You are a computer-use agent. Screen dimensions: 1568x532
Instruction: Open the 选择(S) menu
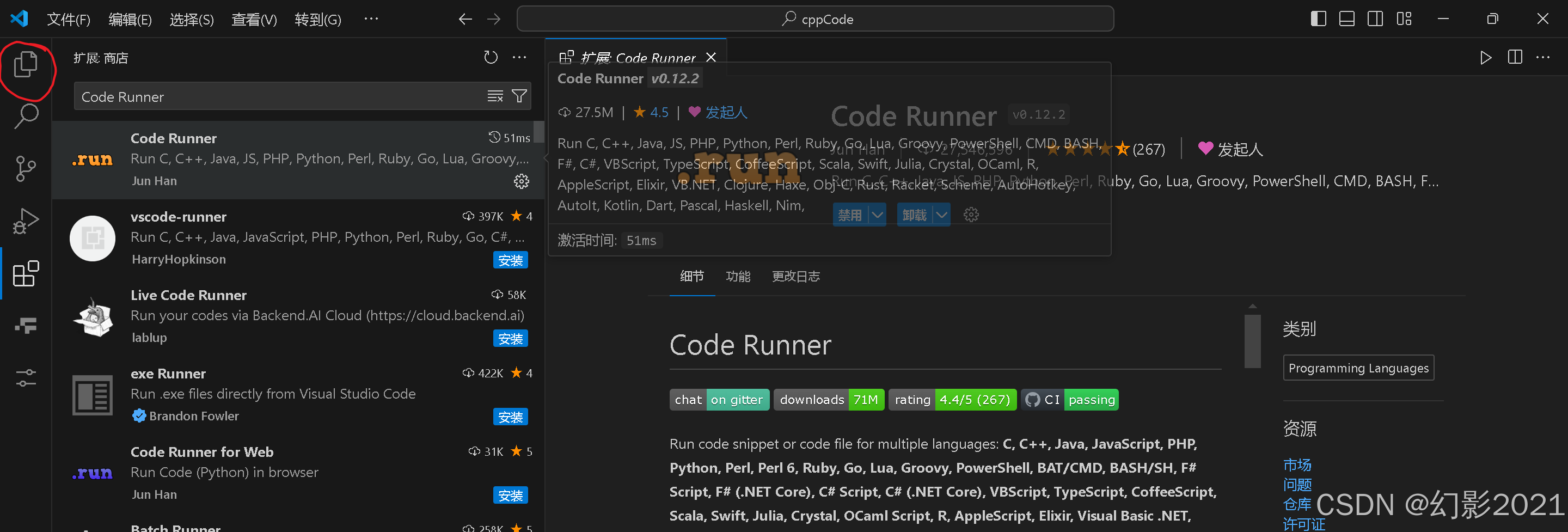coord(191,20)
